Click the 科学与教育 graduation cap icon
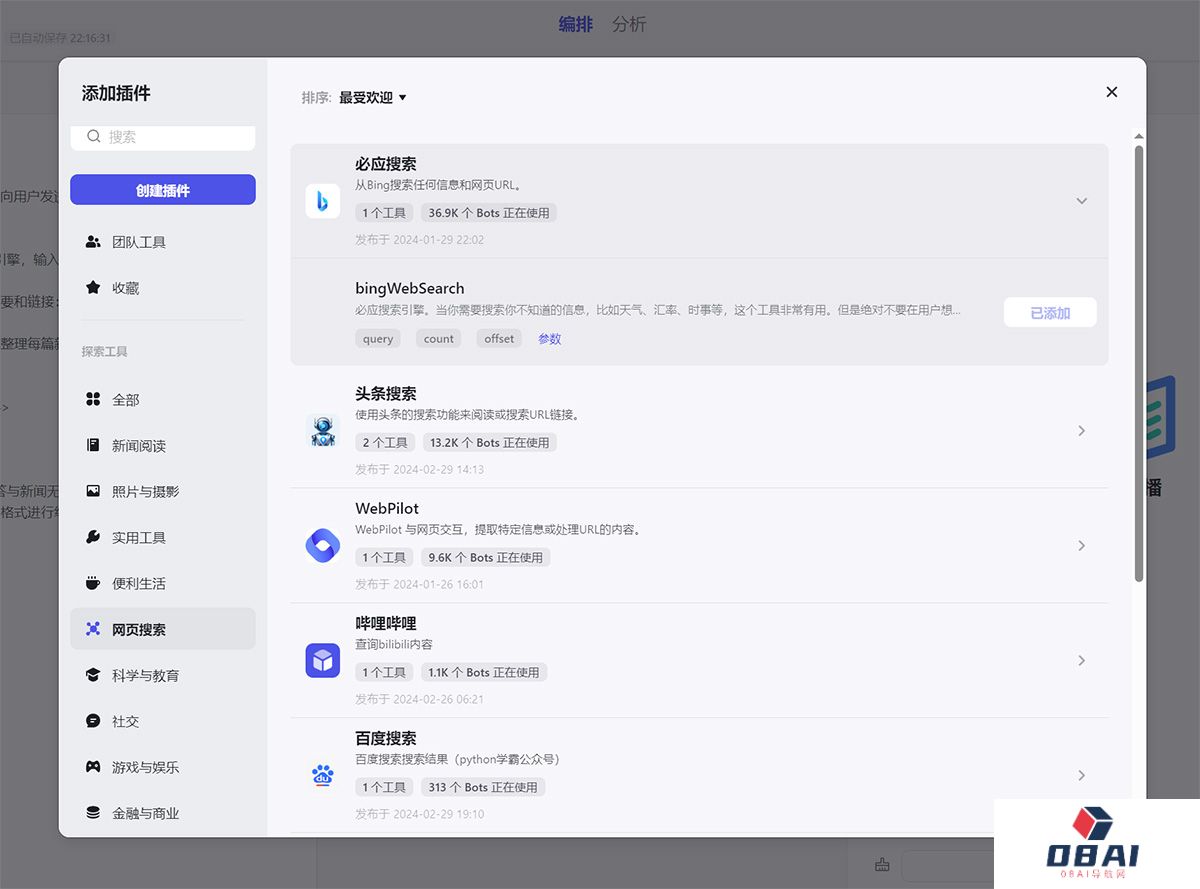The width and height of the screenshot is (1200, 889). pos(93,676)
